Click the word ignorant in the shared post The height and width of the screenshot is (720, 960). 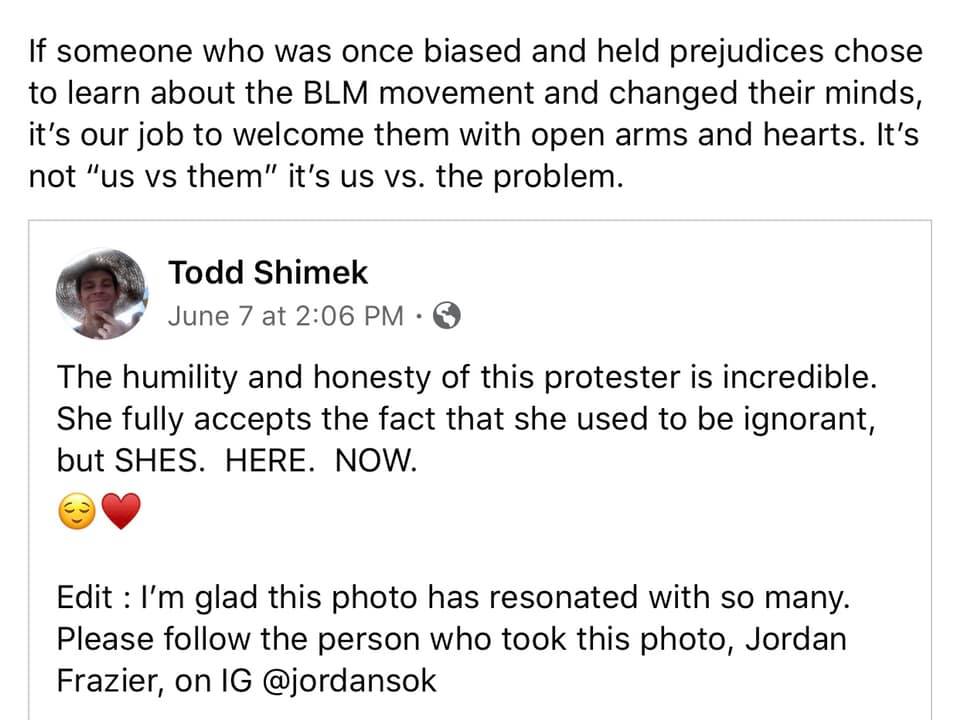coord(809,420)
